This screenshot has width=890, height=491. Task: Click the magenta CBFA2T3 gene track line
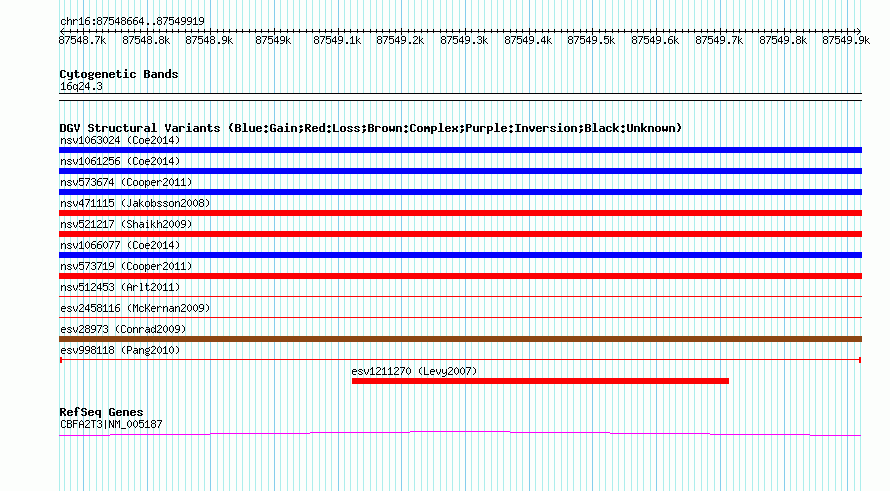460,434
